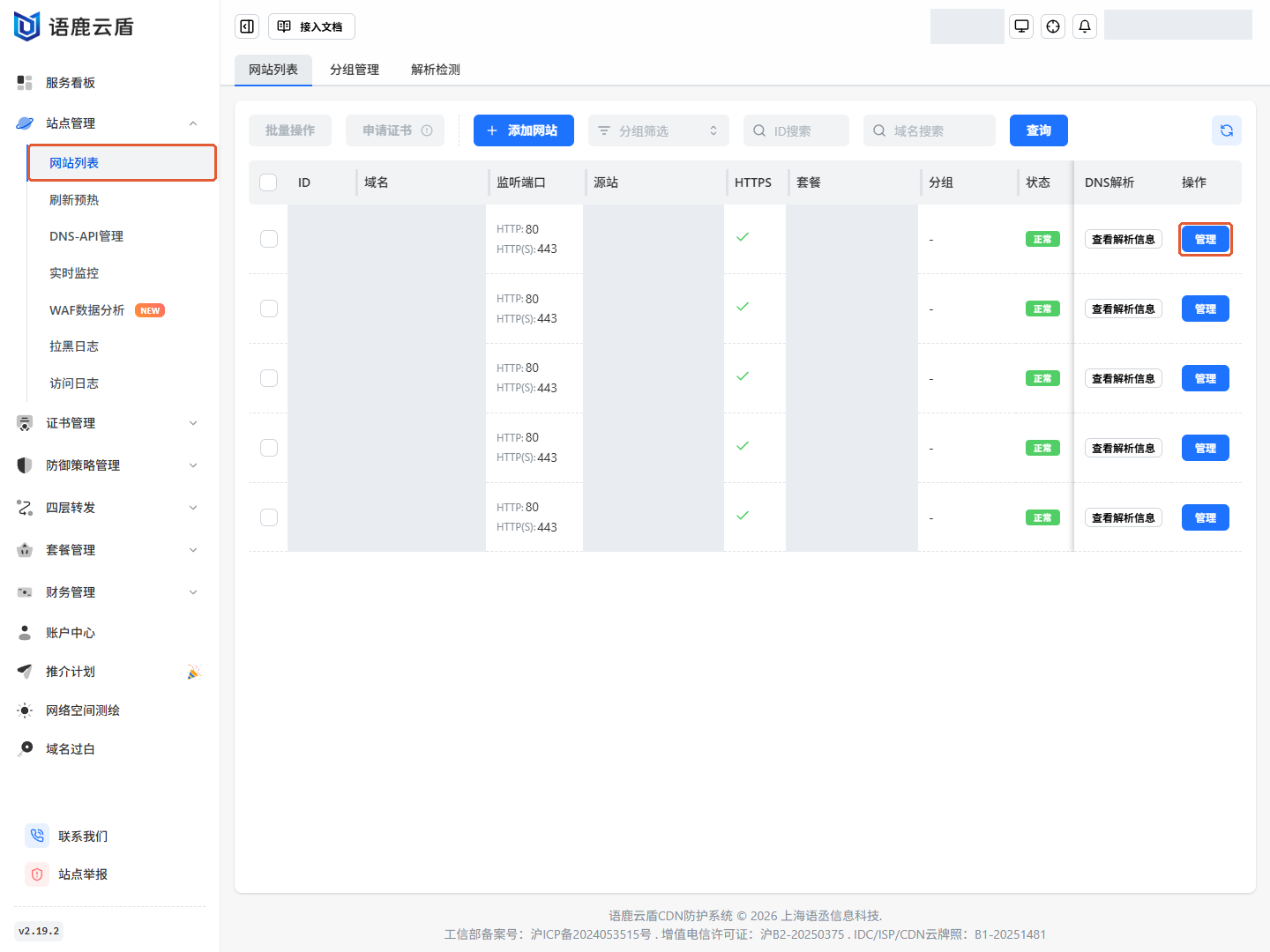Viewport: 1270px width, 952px height.
Task: Expand the 证书管理 menu chevron
Action: [x=193, y=423]
